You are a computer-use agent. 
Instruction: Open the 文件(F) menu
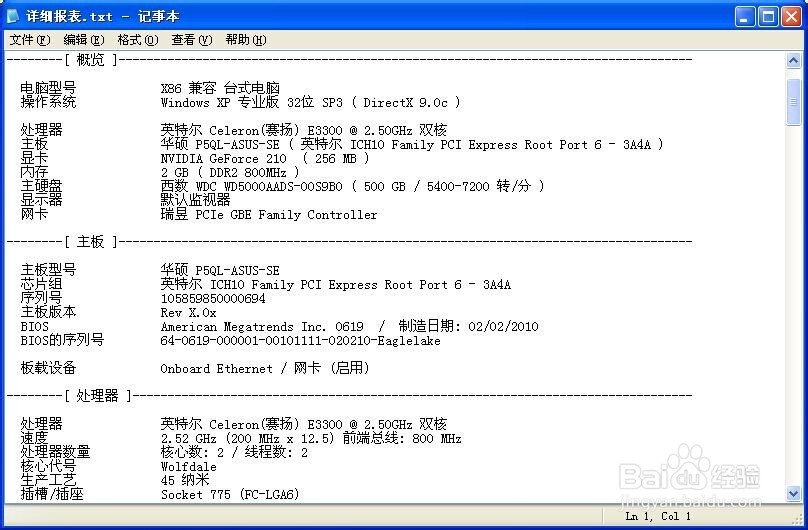coord(30,40)
